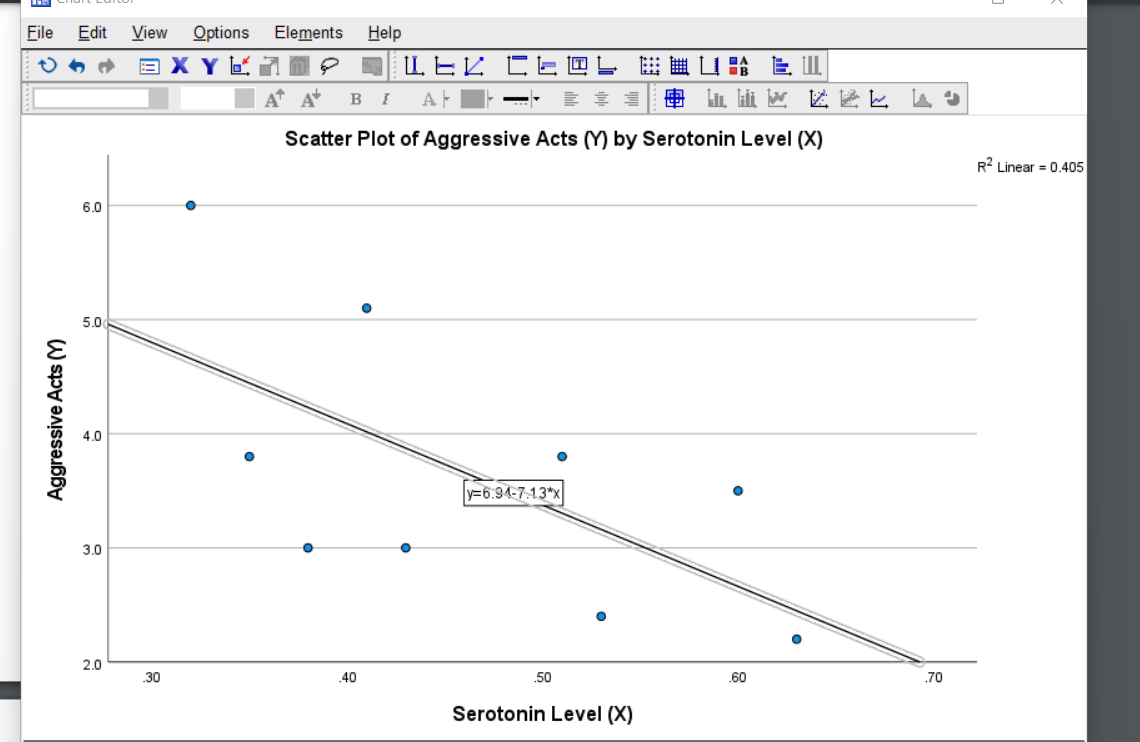Open the Properties window icon
Viewport: 1140px width, 742px height.
pyautogui.click(x=149, y=67)
